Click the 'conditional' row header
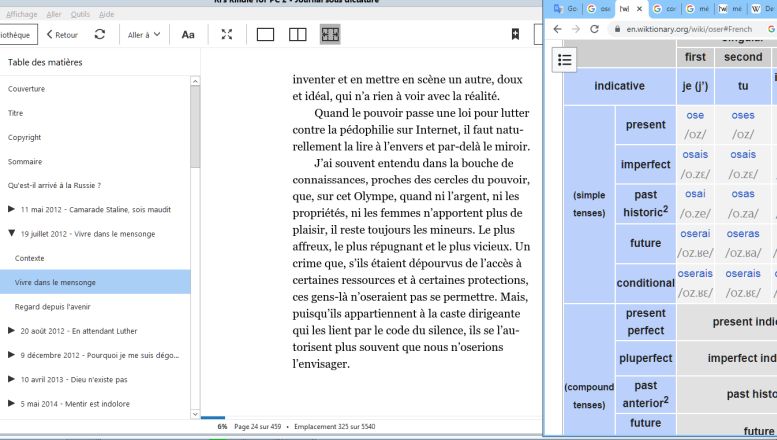The width and height of the screenshot is (777, 440). click(645, 283)
